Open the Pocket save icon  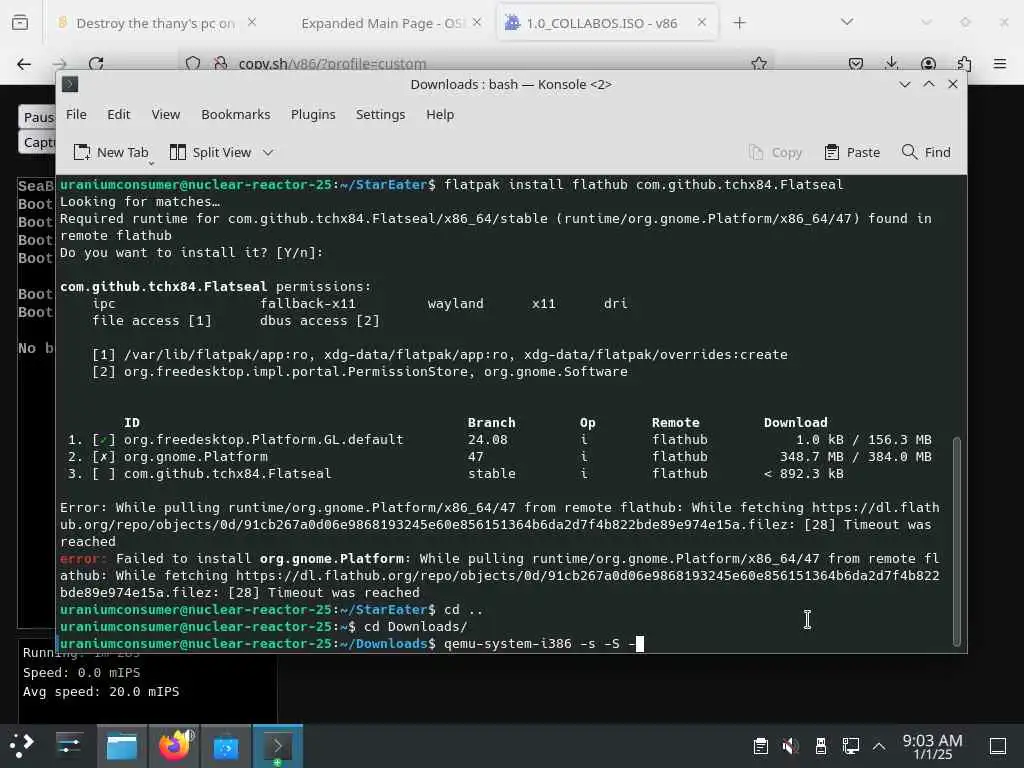coord(856,63)
